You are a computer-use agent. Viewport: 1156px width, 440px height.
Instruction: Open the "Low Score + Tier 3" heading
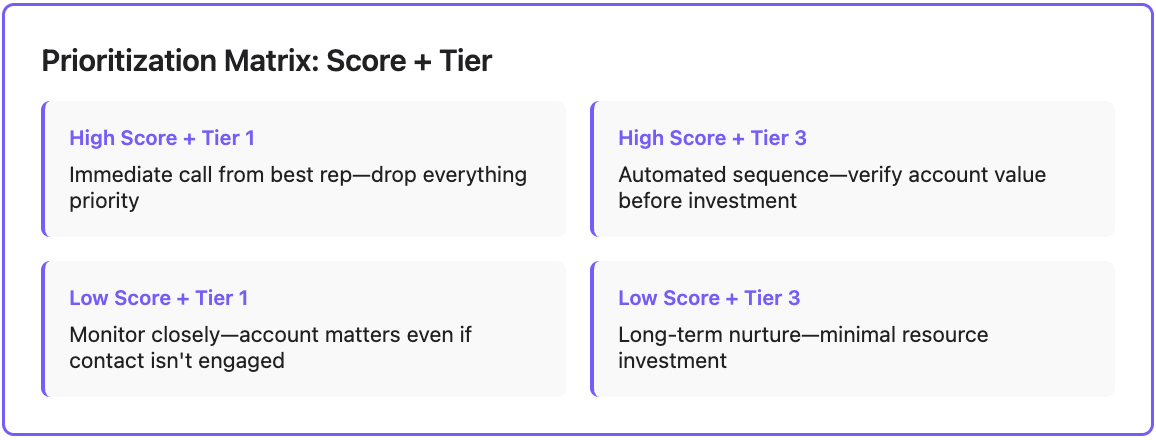(x=709, y=298)
